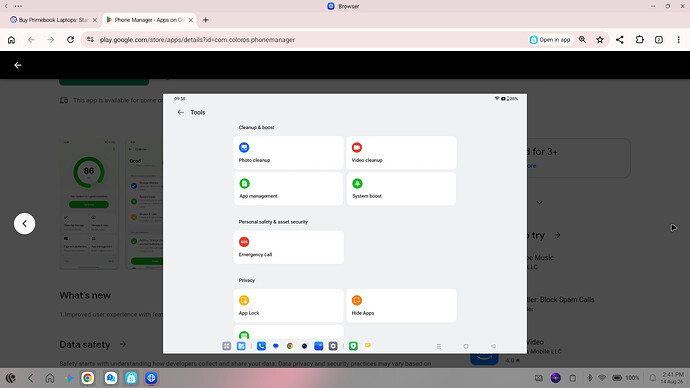The image size is (690, 388).
Task: Open the browser extensions icon
Action: pos(639,40)
